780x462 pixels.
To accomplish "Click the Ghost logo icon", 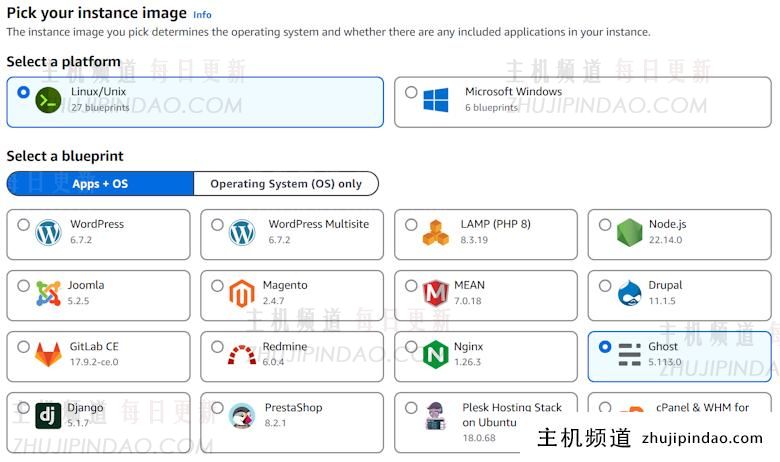I will [629, 355].
